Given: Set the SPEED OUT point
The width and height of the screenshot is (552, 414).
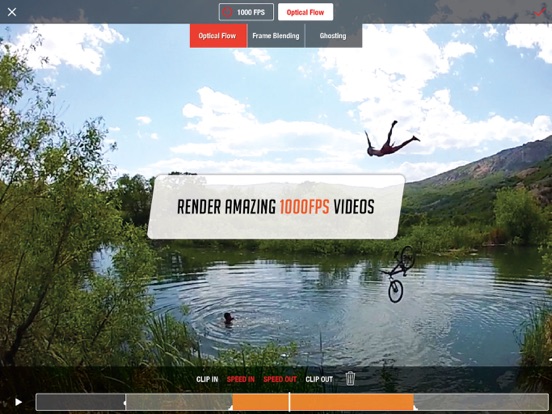Looking at the screenshot, I should tap(280, 379).
